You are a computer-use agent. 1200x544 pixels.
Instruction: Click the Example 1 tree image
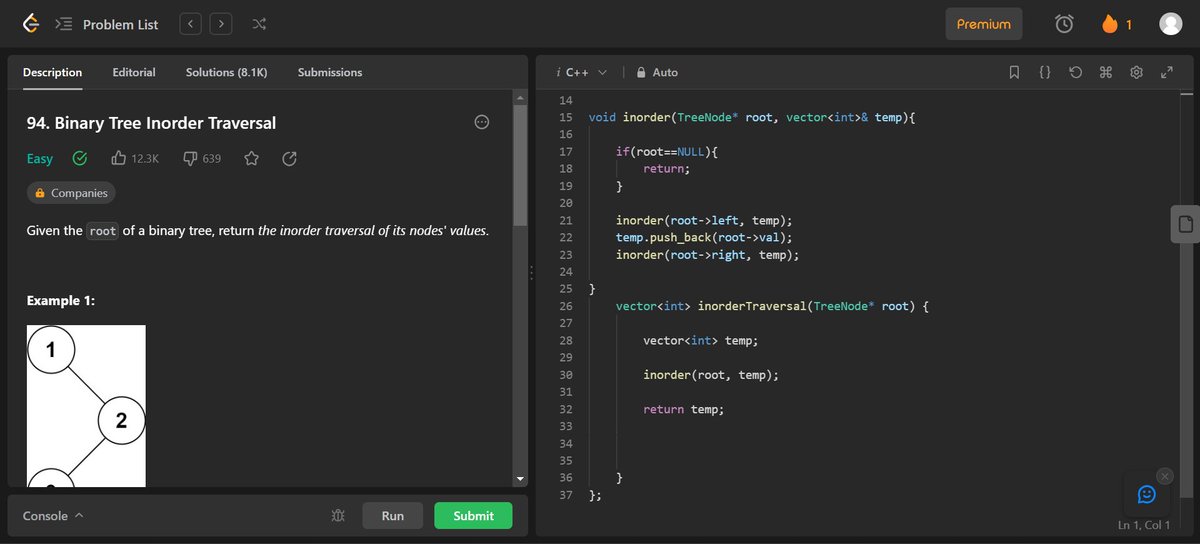point(86,406)
